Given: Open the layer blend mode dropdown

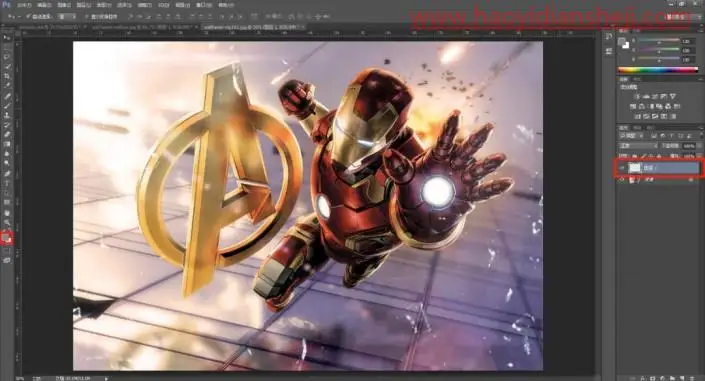Looking at the screenshot, I should [x=638, y=146].
